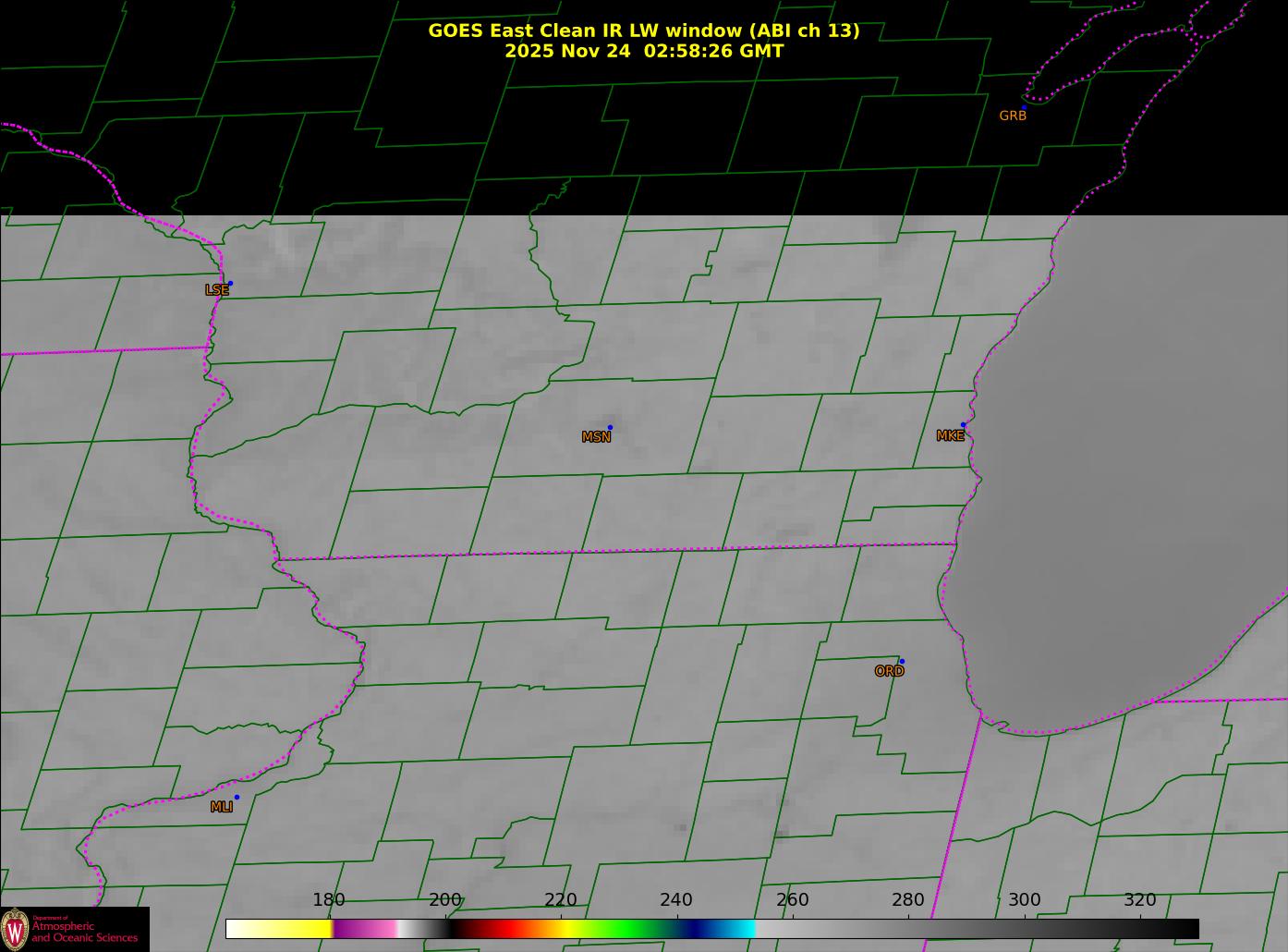Click the LSE station marker dot
This screenshot has width=1288, height=952.
(x=230, y=284)
